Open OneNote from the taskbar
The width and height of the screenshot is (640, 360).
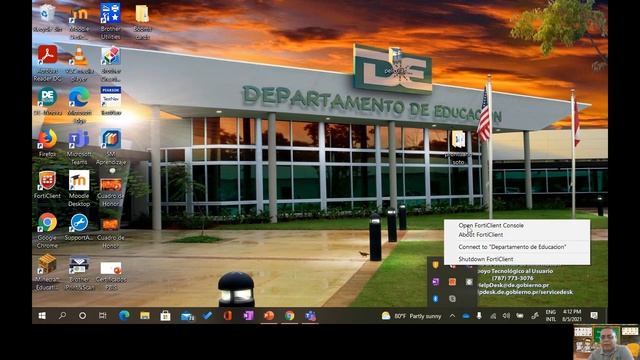249,316
